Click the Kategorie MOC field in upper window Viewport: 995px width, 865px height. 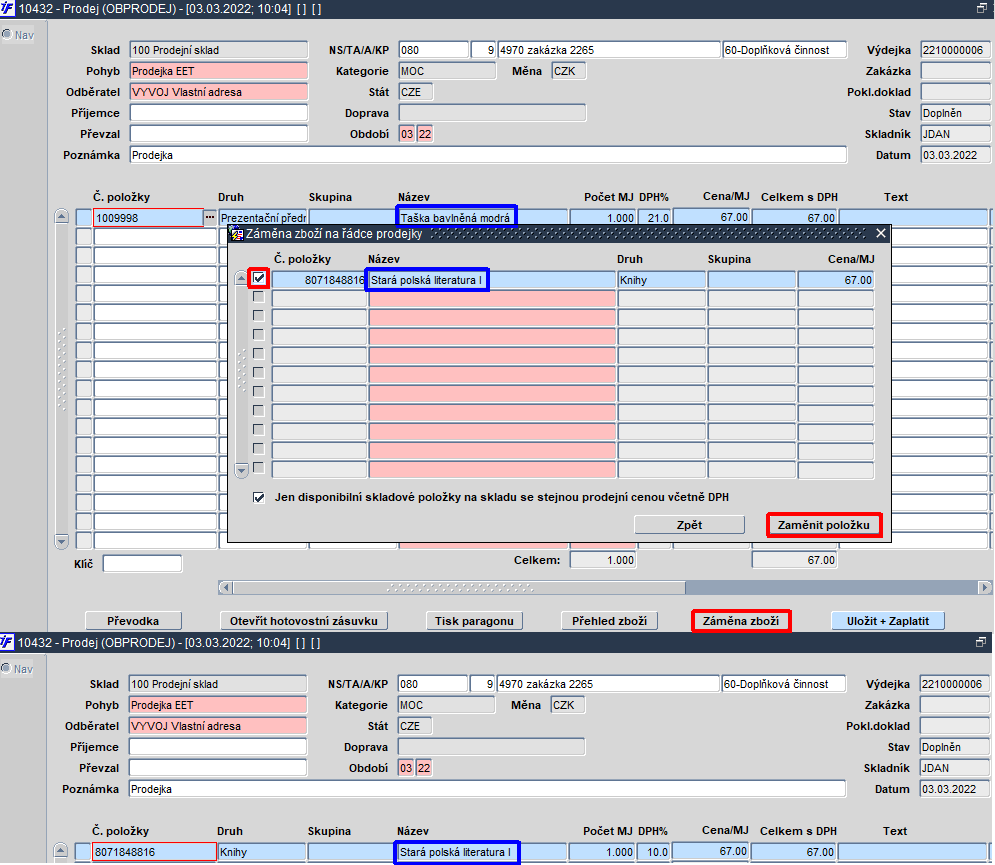[447, 71]
